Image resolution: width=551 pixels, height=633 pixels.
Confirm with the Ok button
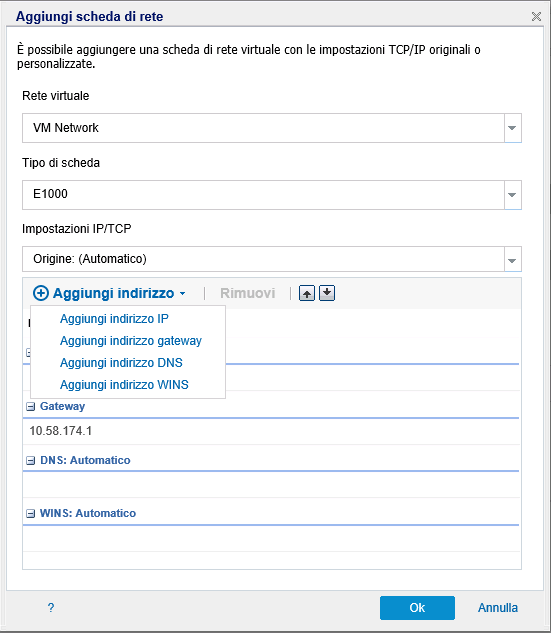click(x=417, y=608)
